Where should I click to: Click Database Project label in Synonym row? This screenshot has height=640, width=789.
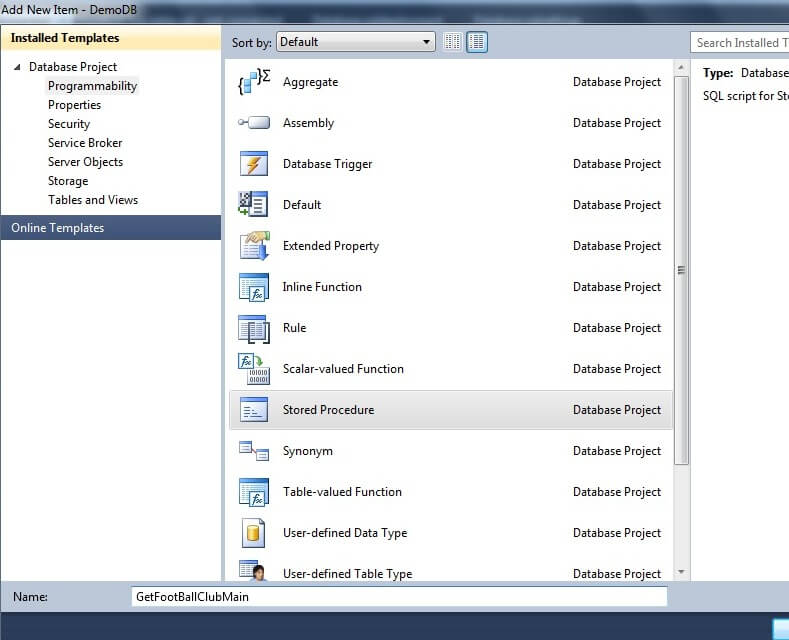[617, 451]
